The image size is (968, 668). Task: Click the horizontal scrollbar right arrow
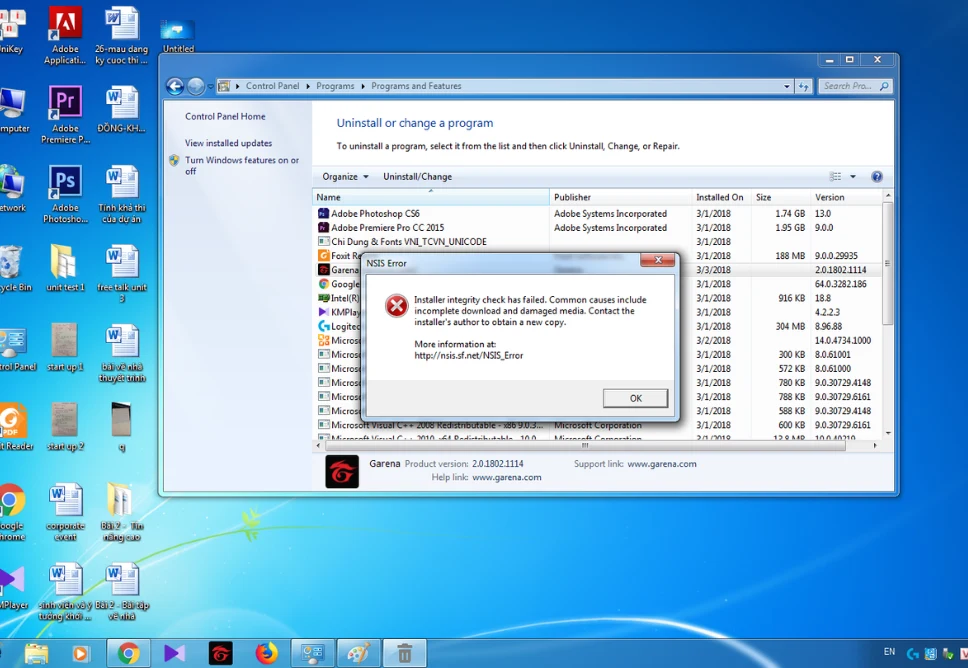[x=875, y=445]
